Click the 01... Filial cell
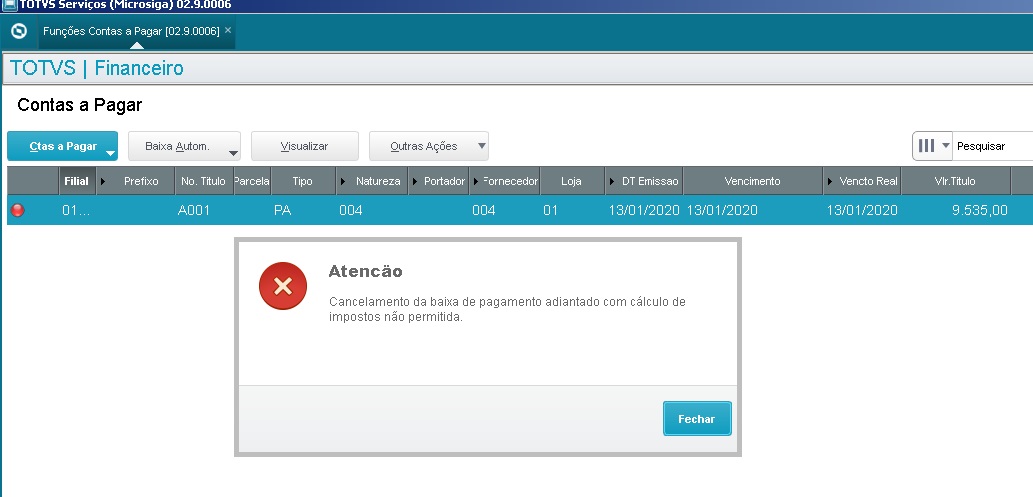The image size is (1033, 497). point(76,210)
